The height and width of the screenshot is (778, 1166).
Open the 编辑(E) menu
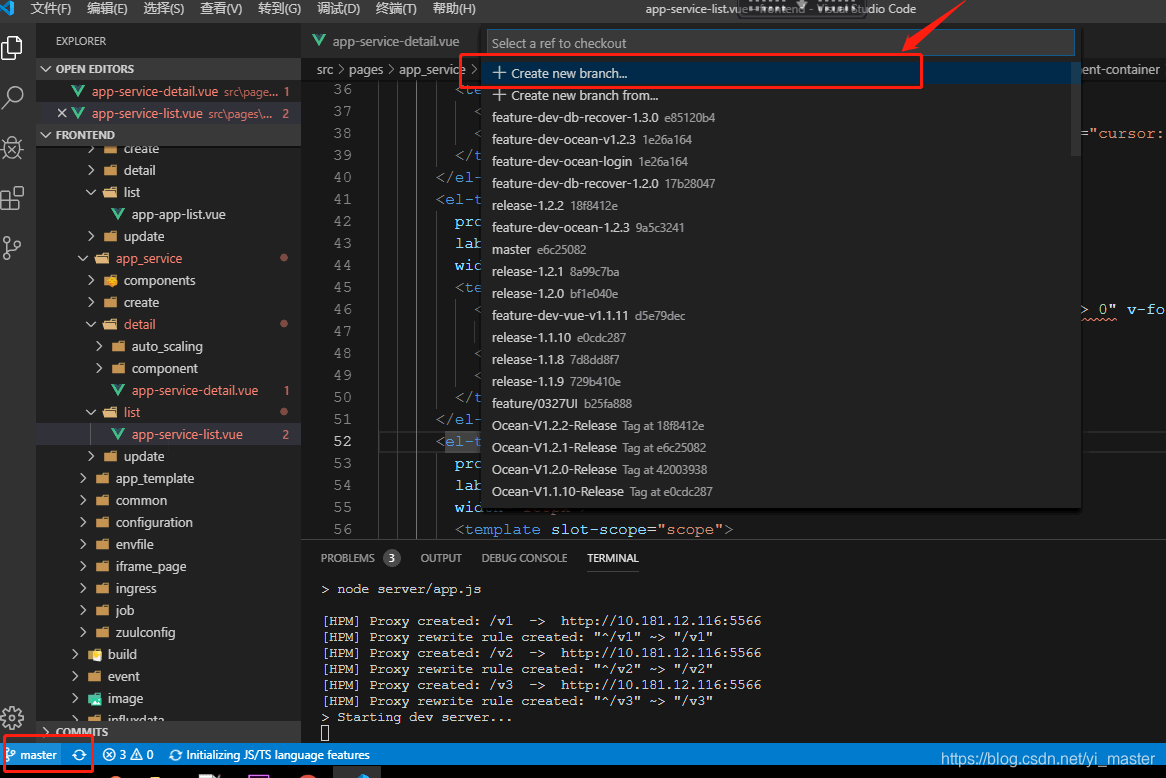(x=107, y=9)
